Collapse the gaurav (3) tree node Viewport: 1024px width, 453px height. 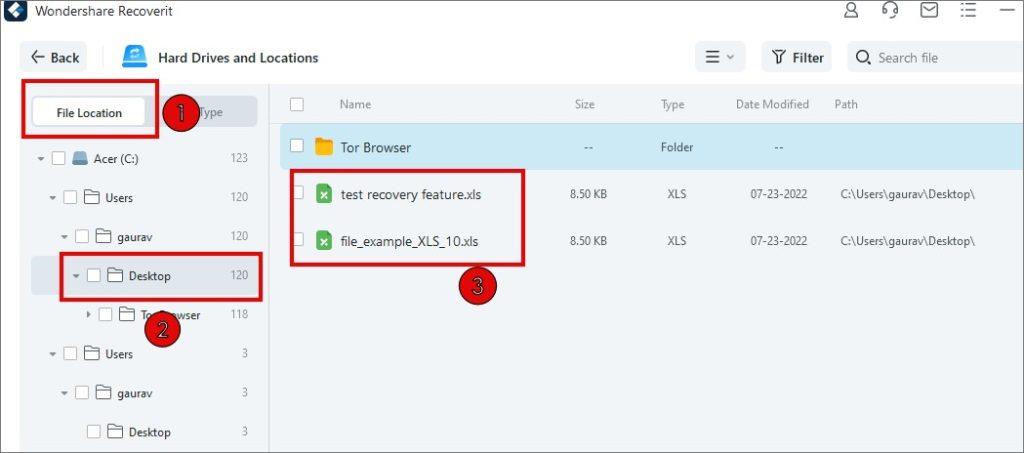pos(65,393)
